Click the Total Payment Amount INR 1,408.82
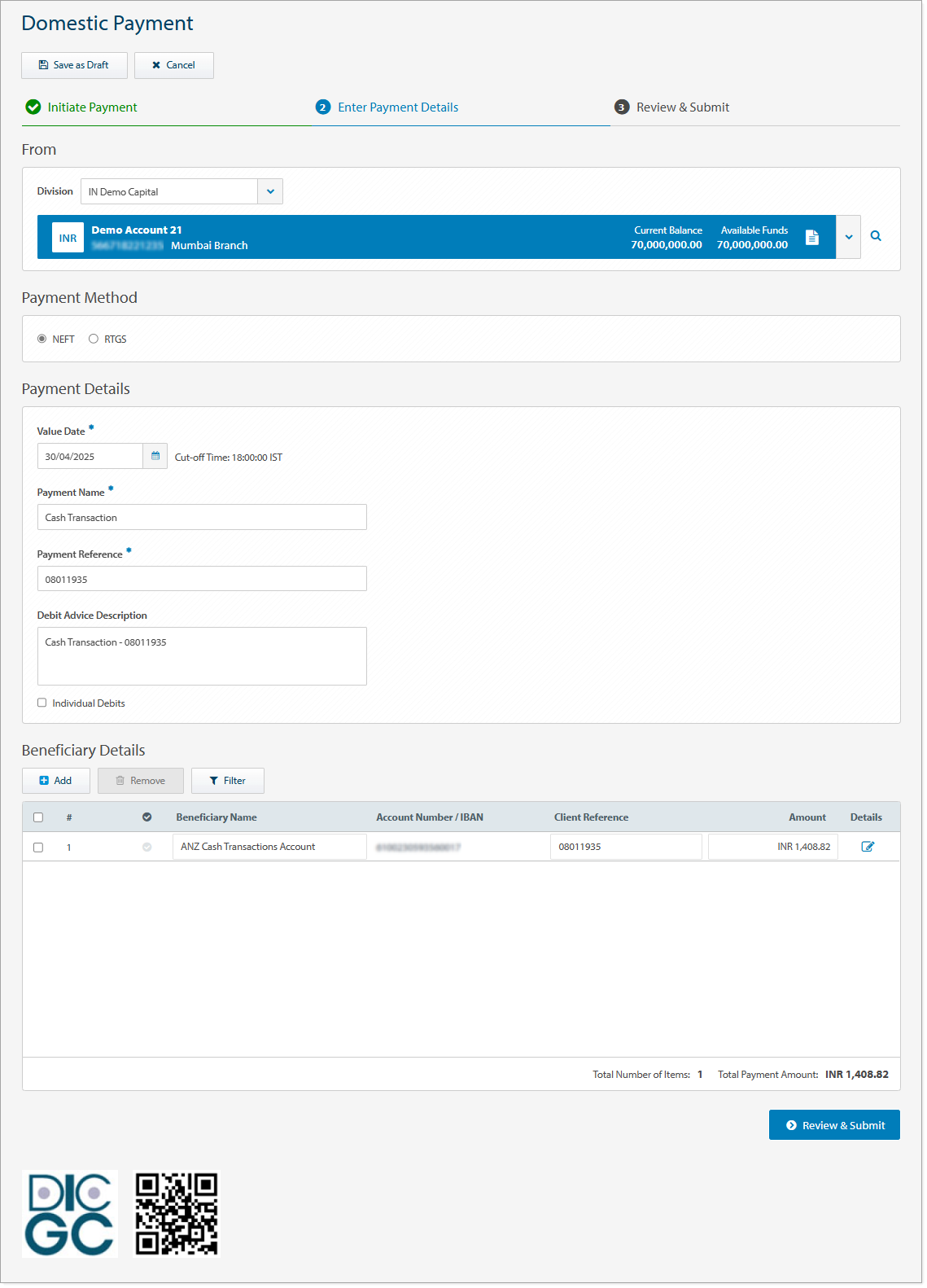927x1288 pixels. pyautogui.click(x=857, y=1075)
